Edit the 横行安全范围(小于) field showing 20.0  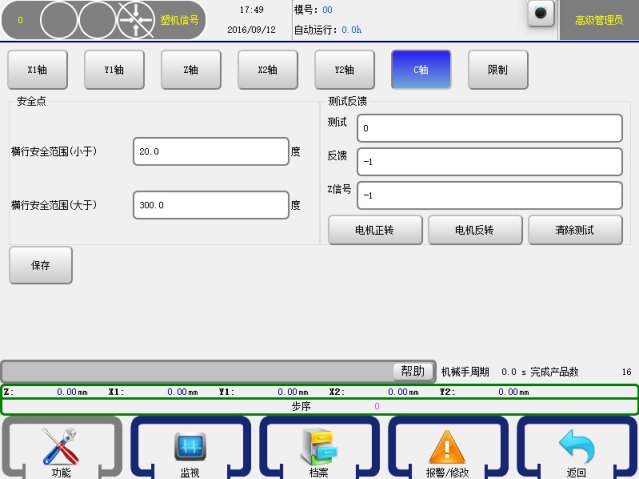[211, 152]
